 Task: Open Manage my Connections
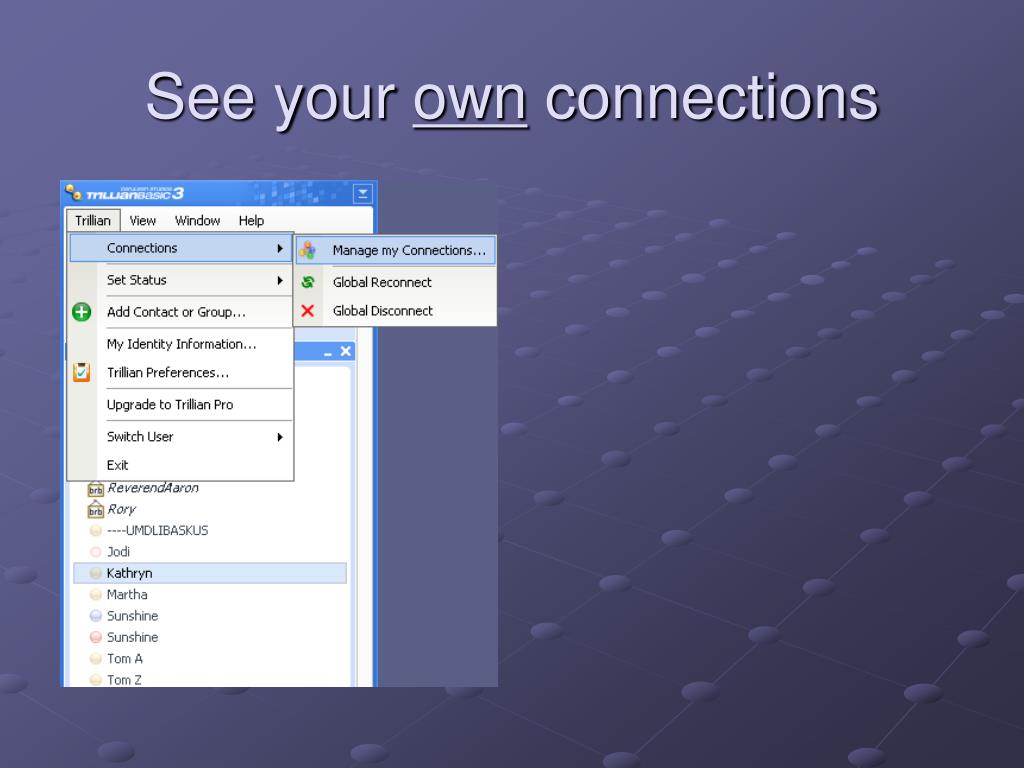point(396,250)
